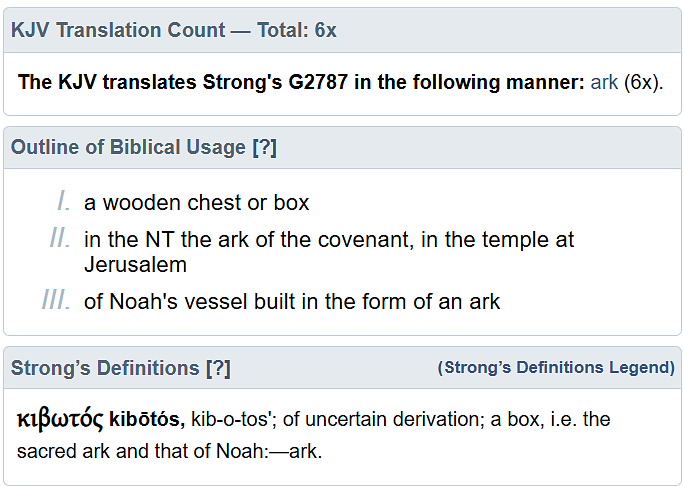Viewport: 684px width, 486px height.
Task: Click the Strong's Definitions section heading
Action: (105, 368)
